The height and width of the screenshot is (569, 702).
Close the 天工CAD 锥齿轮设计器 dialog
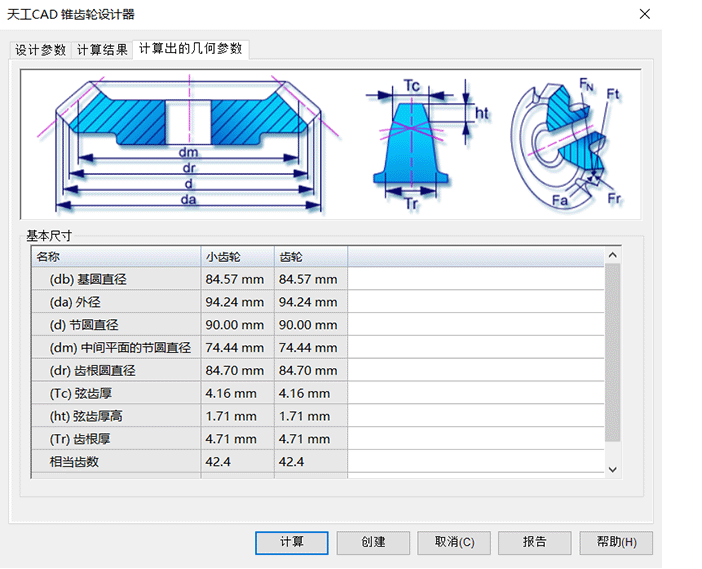click(645, 14)
